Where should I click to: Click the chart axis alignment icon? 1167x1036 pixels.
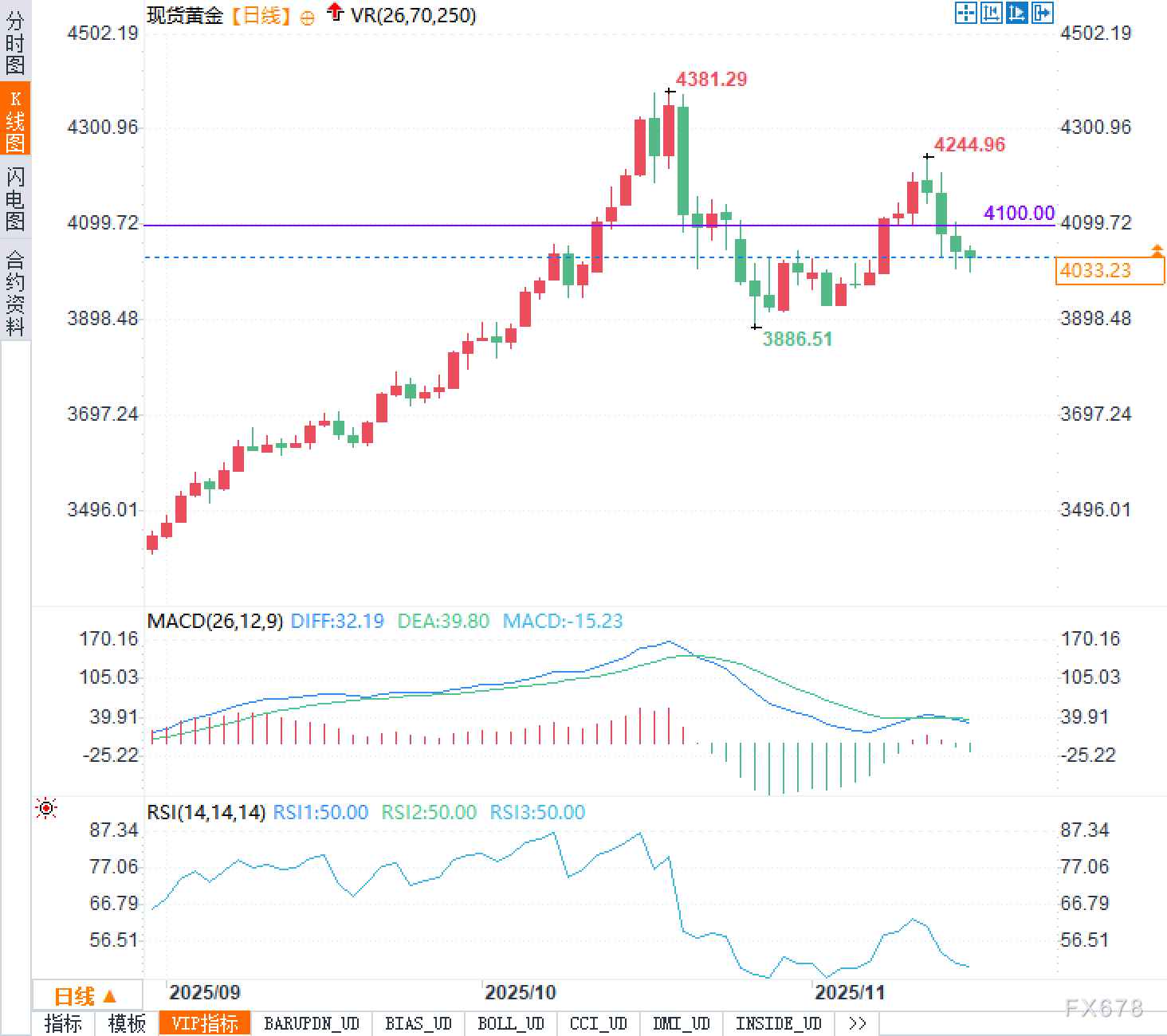(991, 13)
